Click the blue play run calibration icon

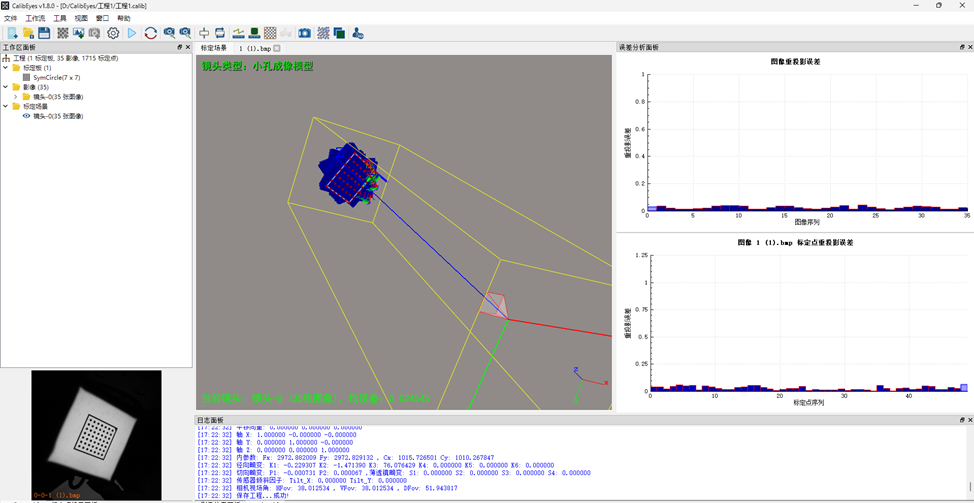coord(132,33)
